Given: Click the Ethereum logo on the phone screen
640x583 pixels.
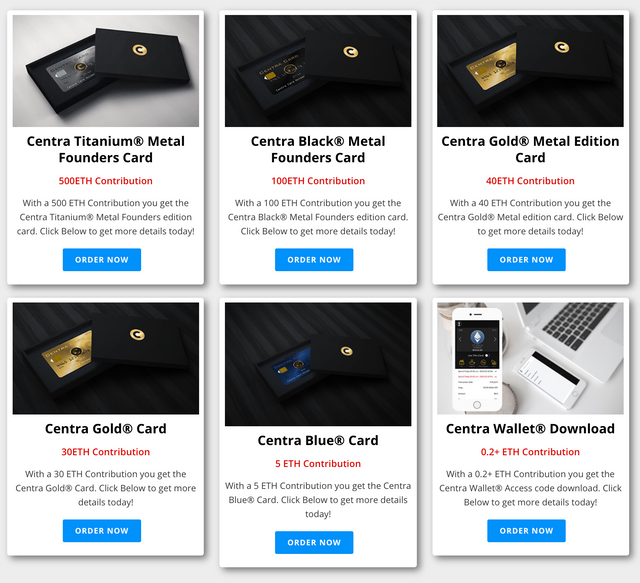Looking at the screenshot, I should point(477,337).
